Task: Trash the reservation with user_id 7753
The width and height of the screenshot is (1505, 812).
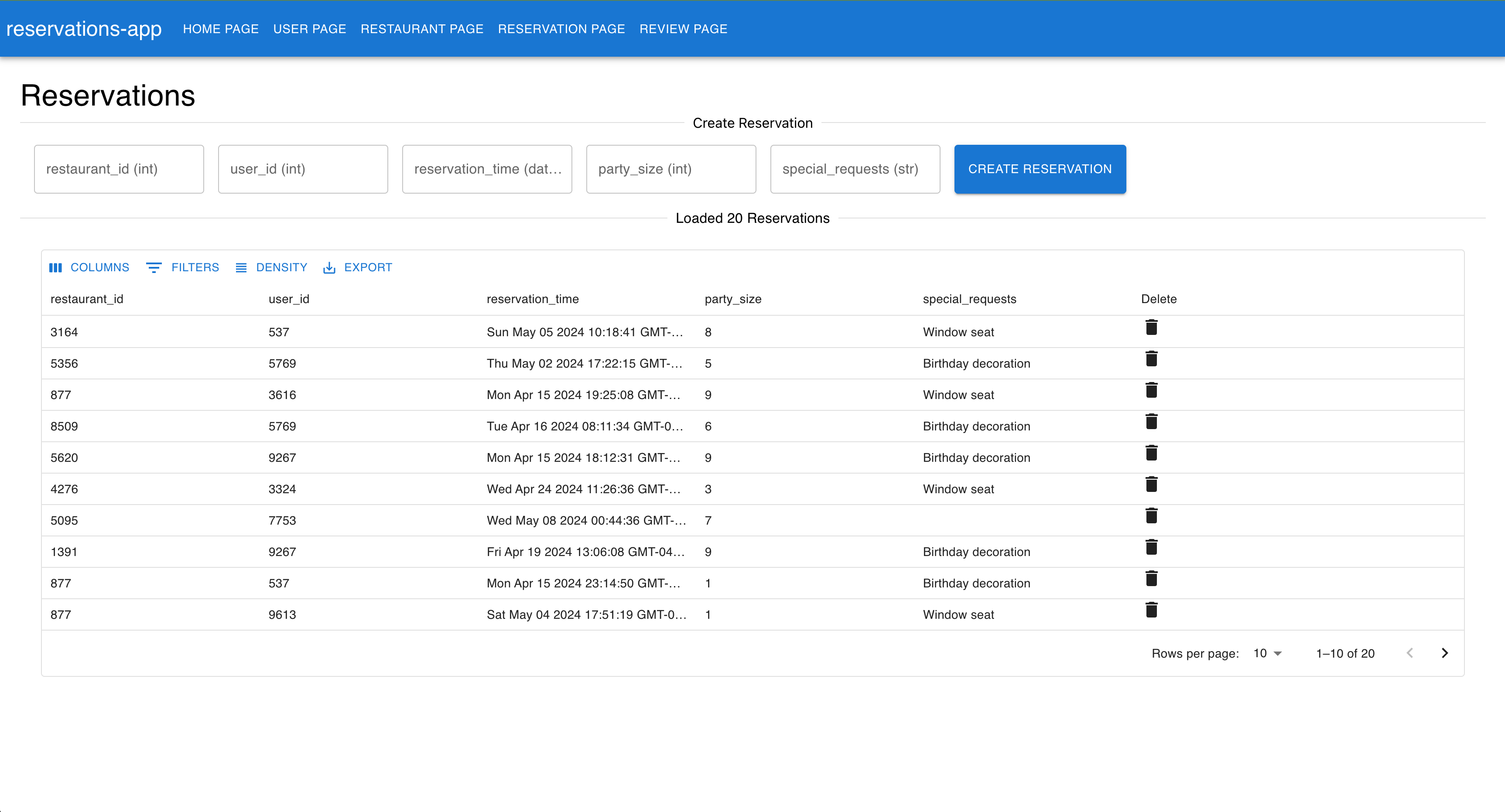Action: pos(1151,516)
